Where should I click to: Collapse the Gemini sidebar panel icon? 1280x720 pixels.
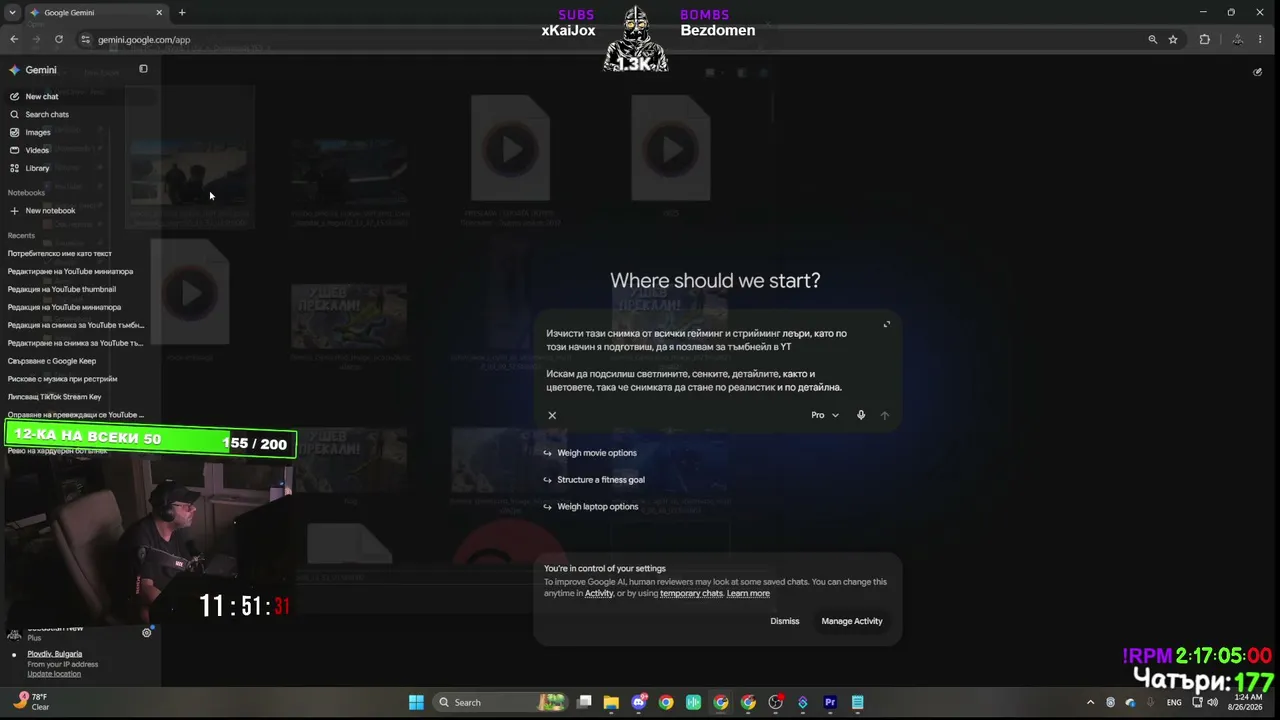[x=143, y=69]
